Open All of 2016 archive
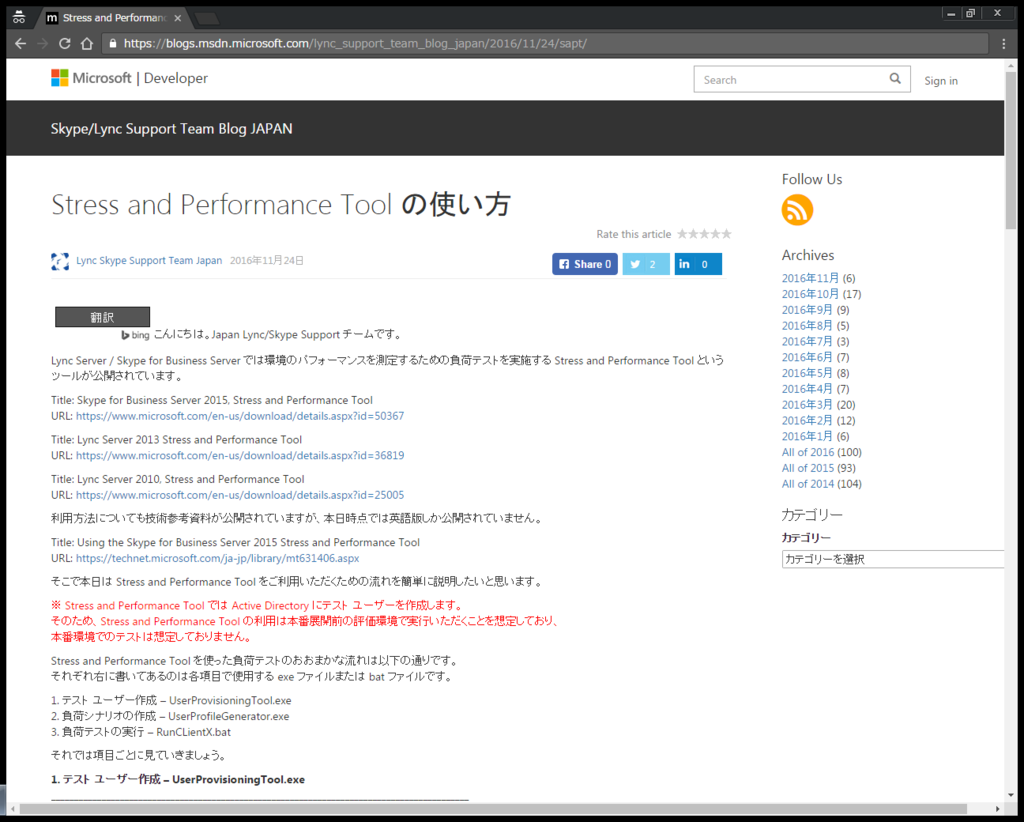1024x822 pixels. click(808, 452)
